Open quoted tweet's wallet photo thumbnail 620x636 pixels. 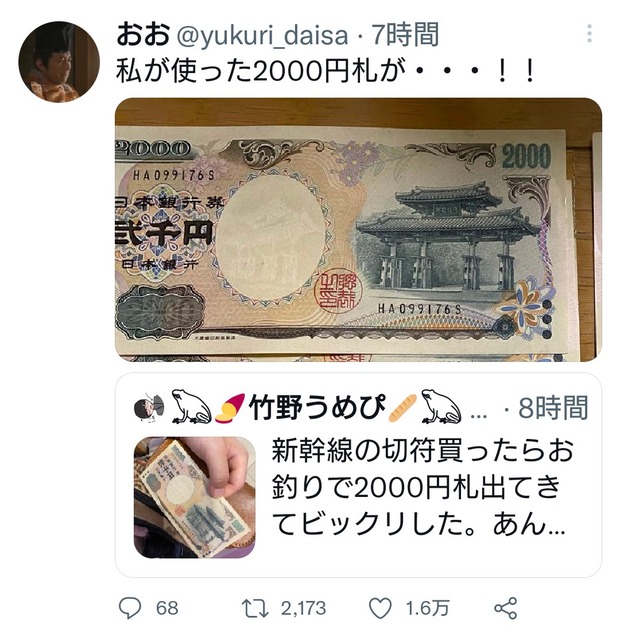tap(195, 497)
